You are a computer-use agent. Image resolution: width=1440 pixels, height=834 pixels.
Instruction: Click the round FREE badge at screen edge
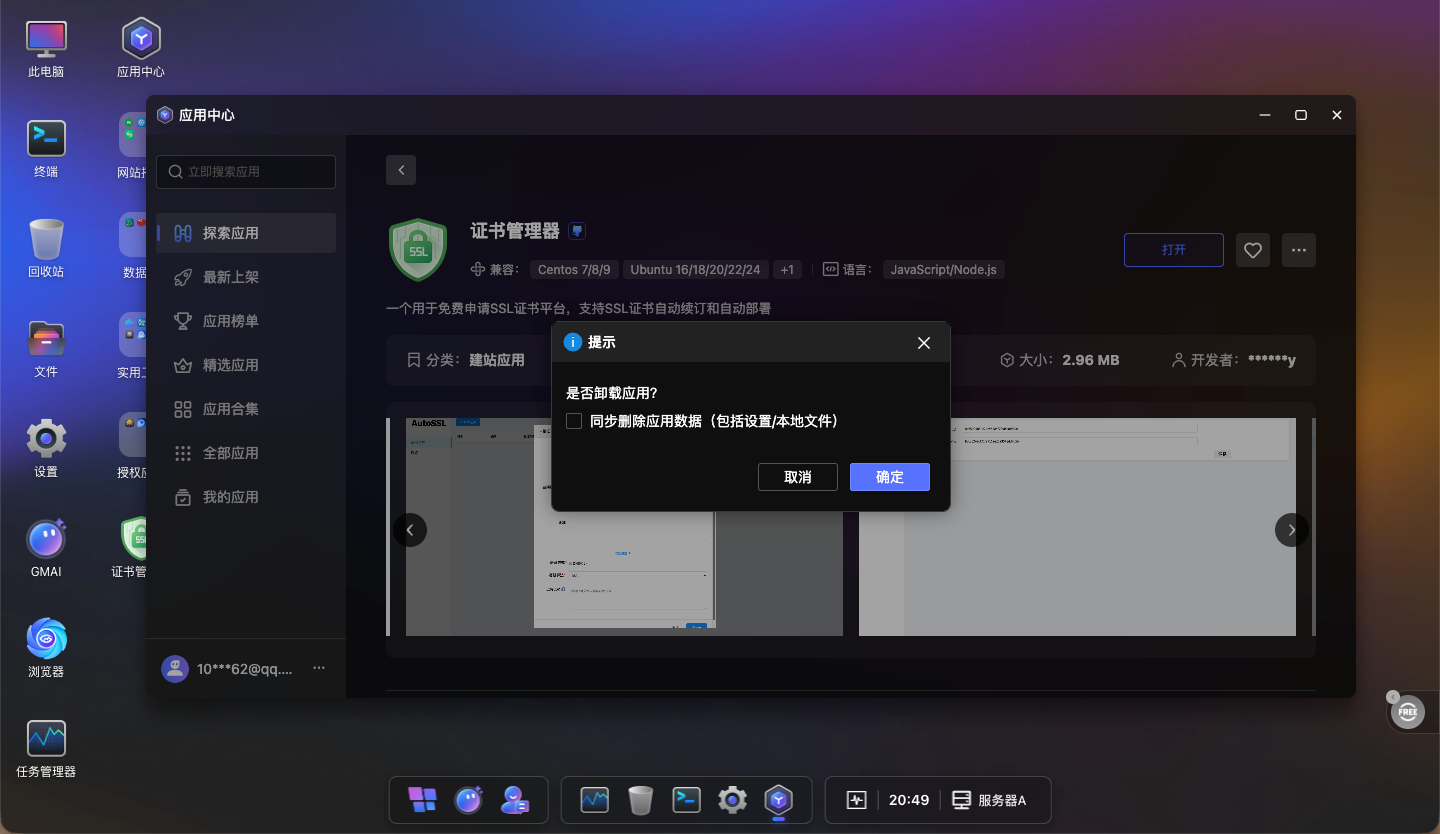click(1407, 712)
